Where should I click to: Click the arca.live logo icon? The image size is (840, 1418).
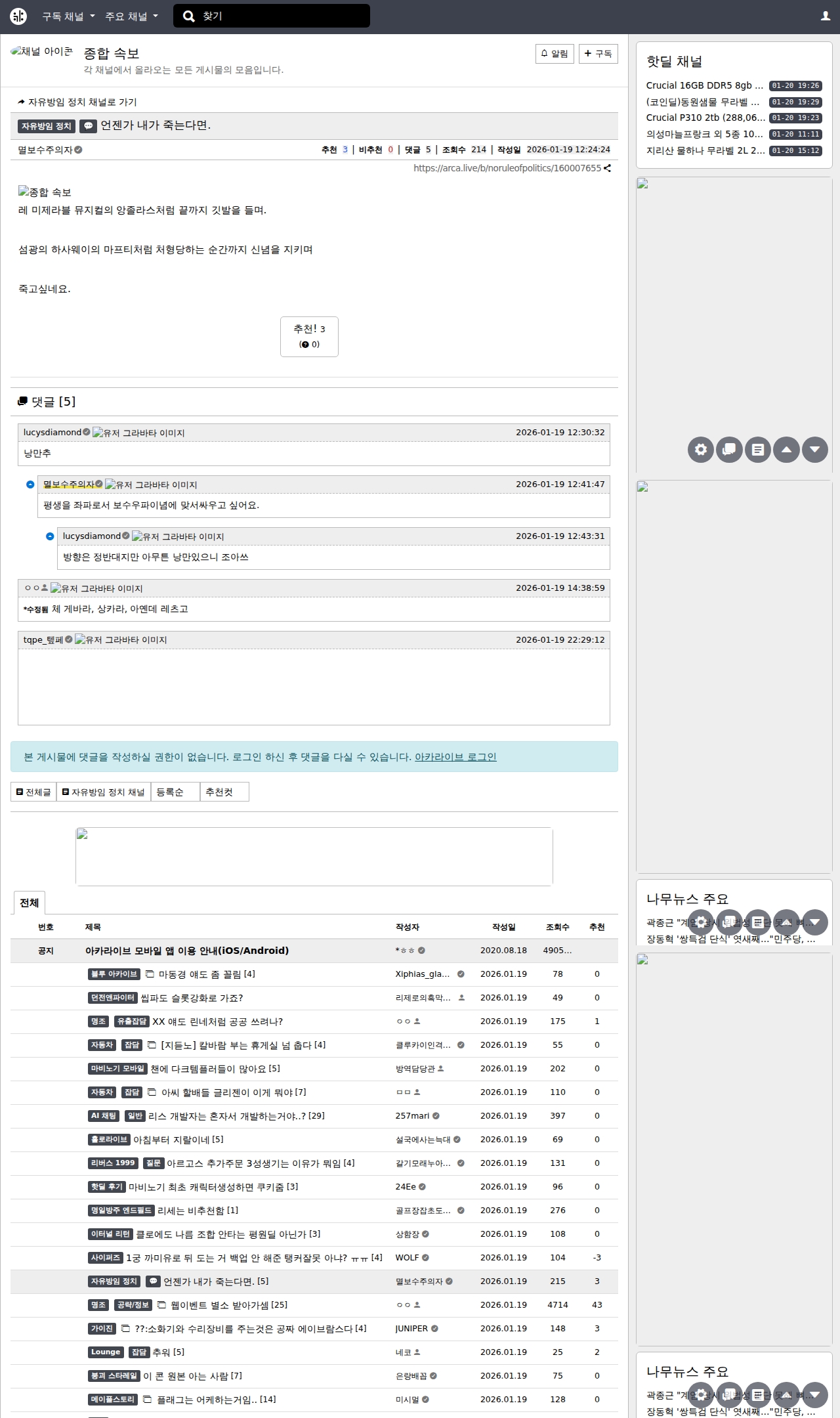(18, 16)
